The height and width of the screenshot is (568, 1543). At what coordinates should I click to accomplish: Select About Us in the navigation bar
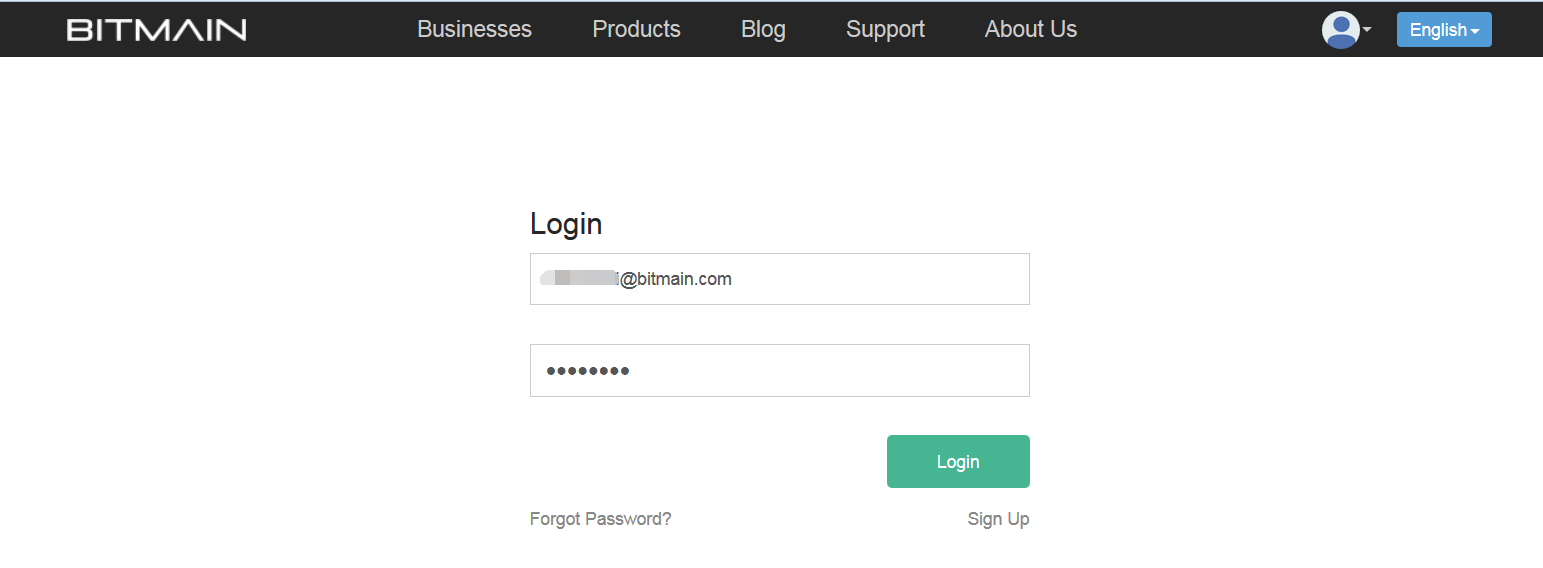point(1030,30)
